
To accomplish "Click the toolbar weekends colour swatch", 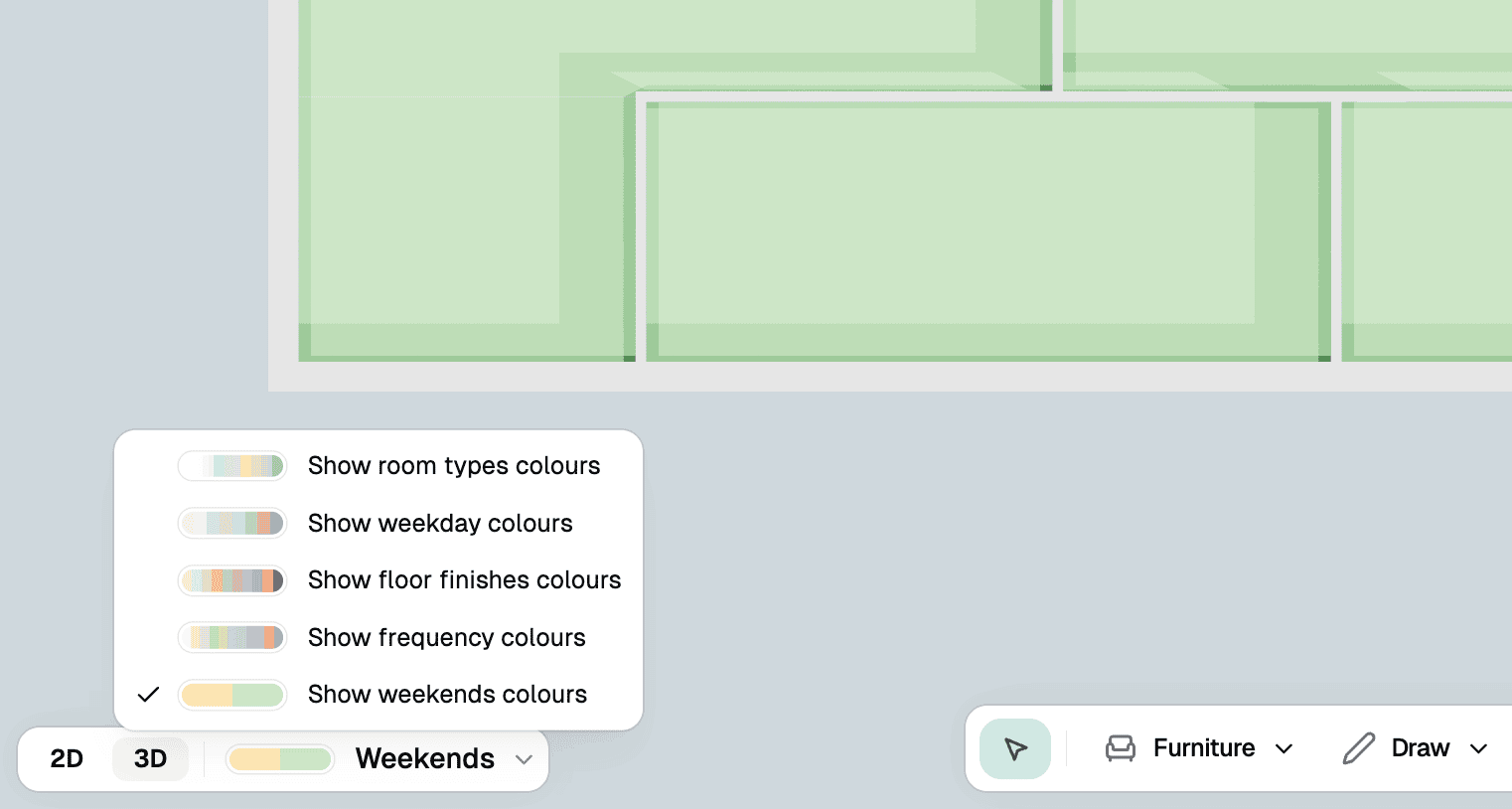I will coord(280,759).
